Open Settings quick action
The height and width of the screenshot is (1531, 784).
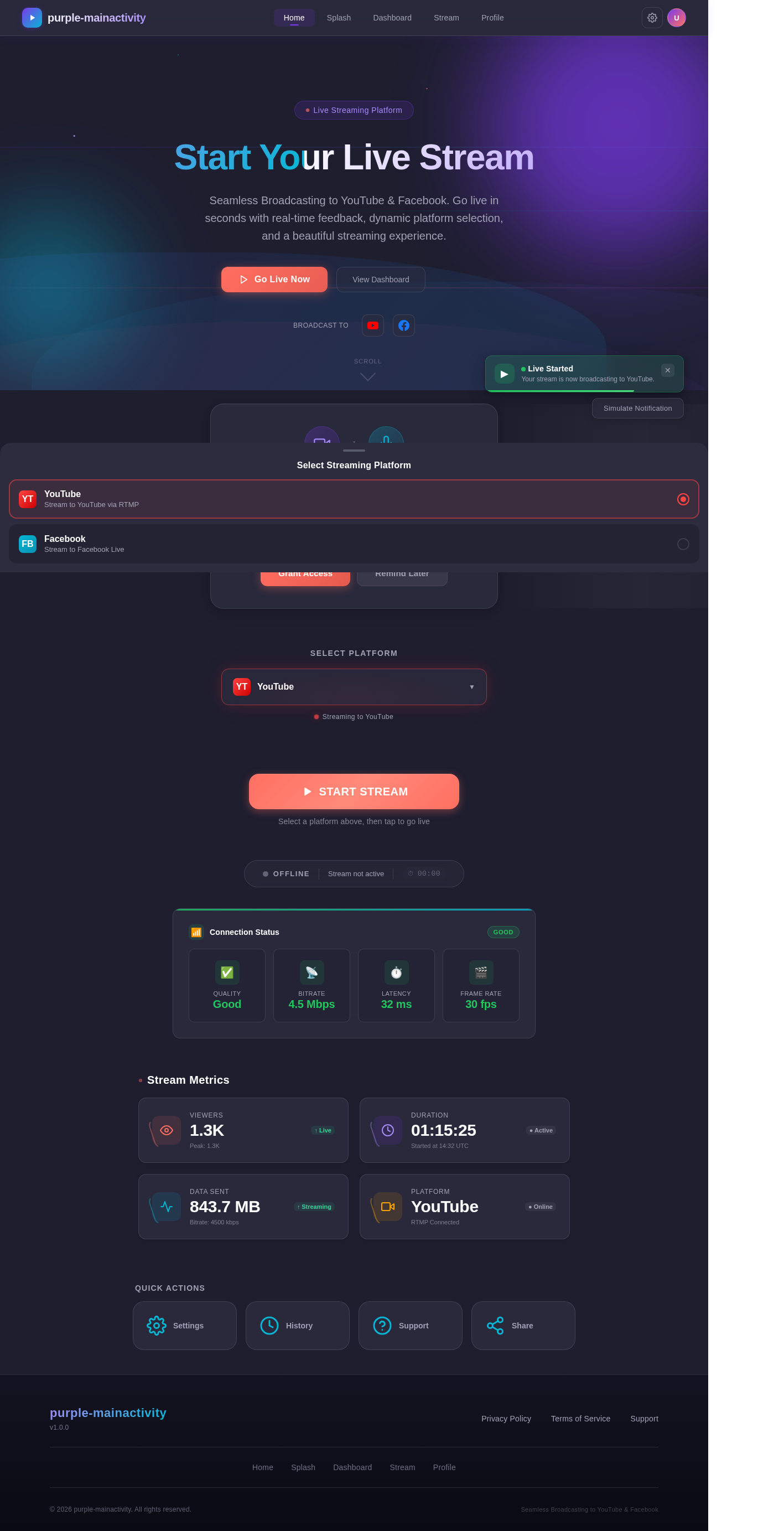(184, 1325)
